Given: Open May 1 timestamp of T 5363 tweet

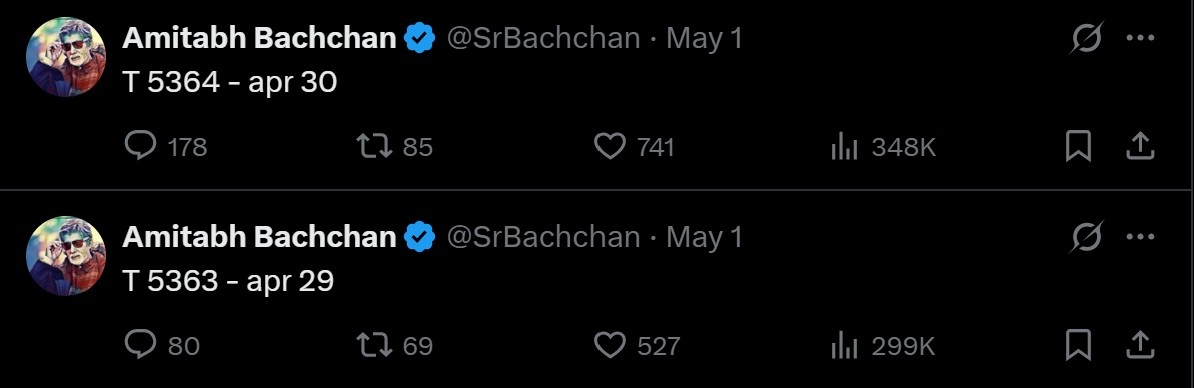Looking at the screenshot, I should tap(704, 237).
